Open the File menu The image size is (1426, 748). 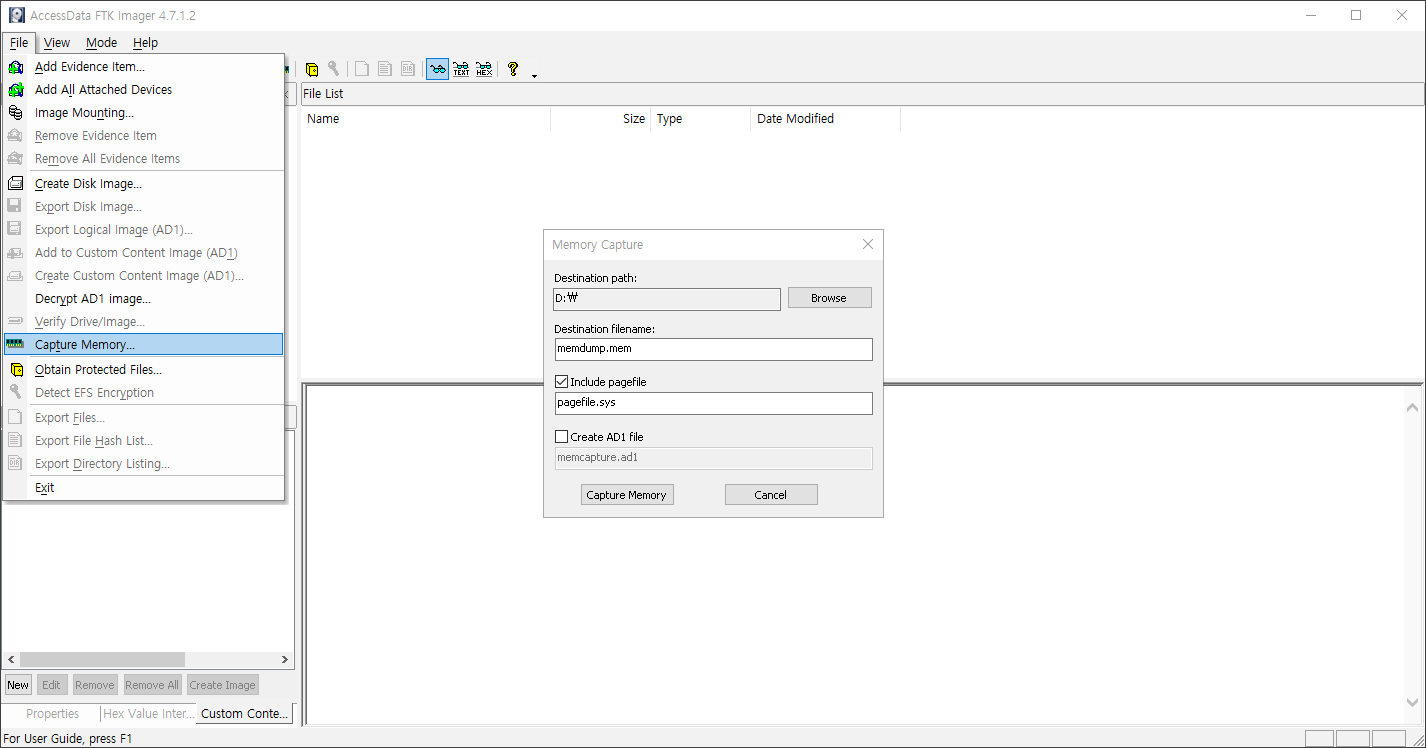click(19, 42)
